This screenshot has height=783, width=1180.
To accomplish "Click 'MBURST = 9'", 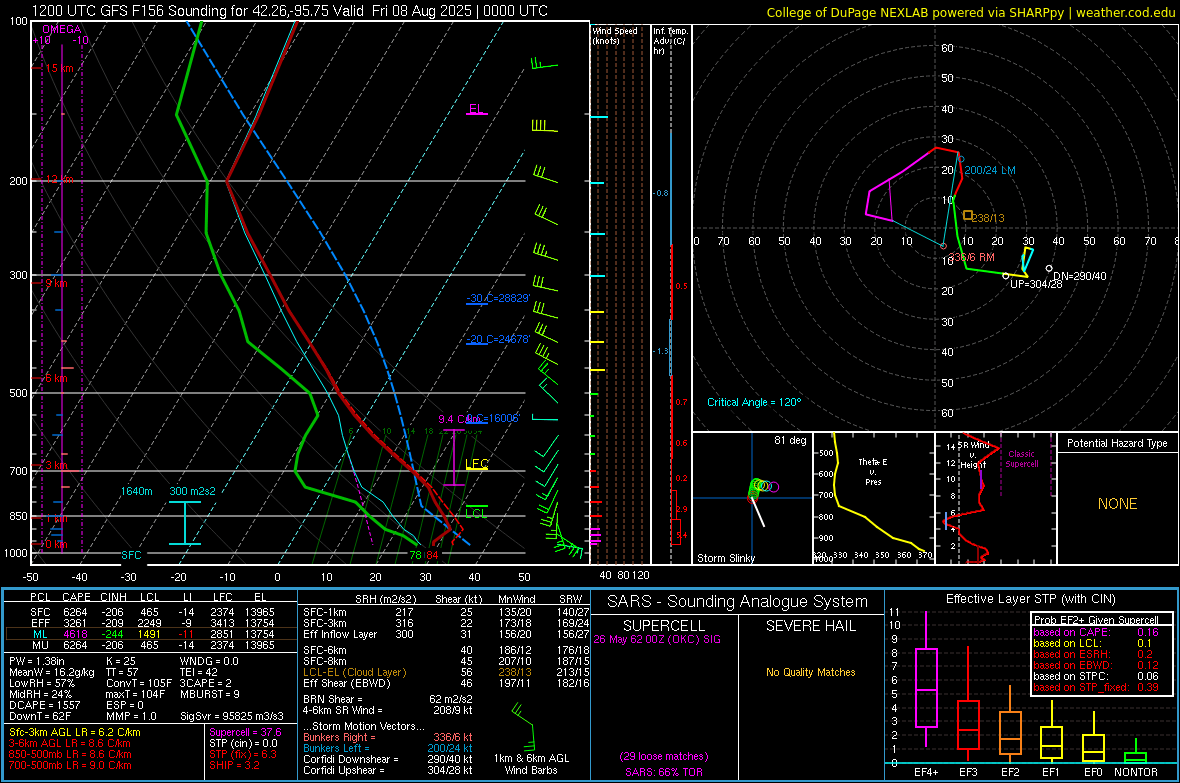I will point(209,694).
